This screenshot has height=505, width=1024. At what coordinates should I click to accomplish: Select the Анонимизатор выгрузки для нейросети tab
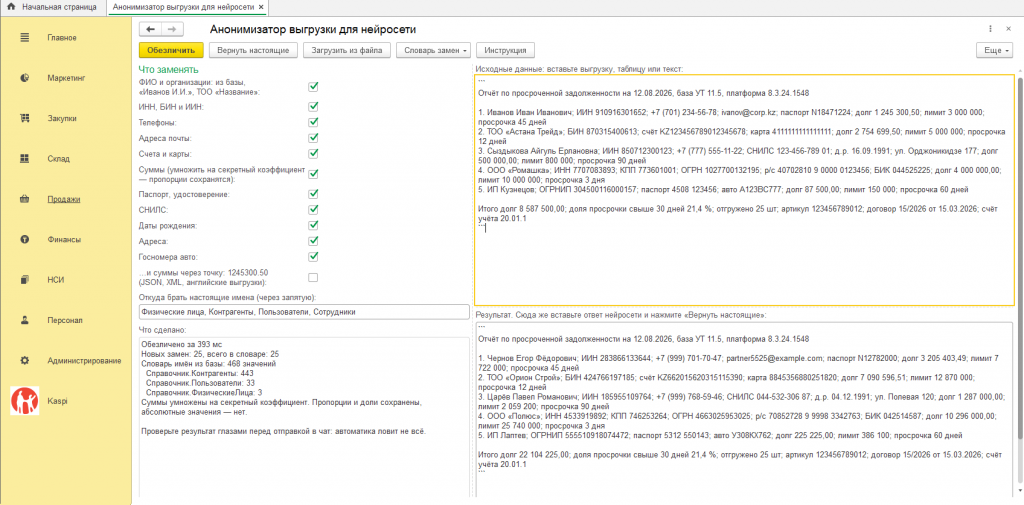click(x=187, y=7)
